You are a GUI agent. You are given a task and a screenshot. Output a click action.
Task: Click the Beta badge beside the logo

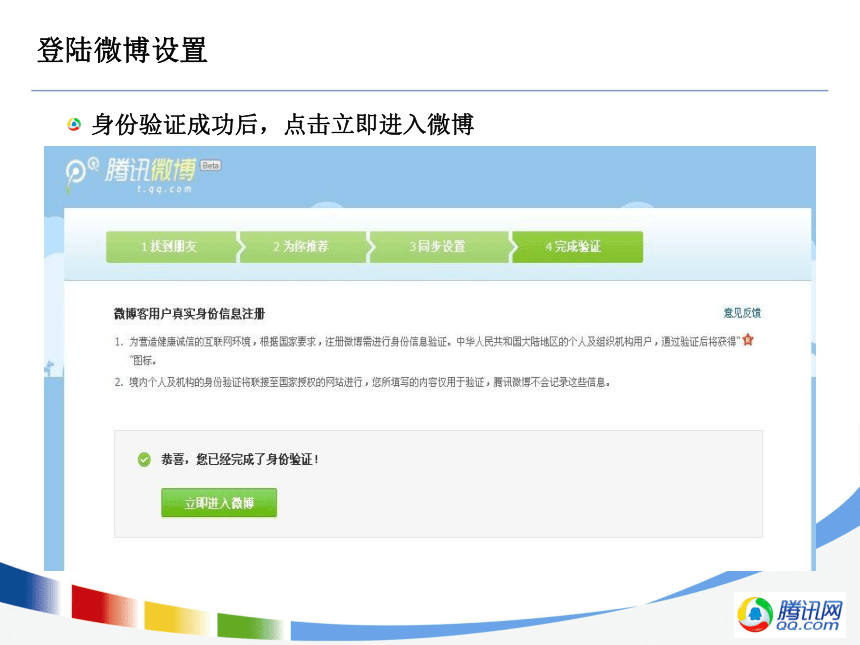(x=211, y=166)
